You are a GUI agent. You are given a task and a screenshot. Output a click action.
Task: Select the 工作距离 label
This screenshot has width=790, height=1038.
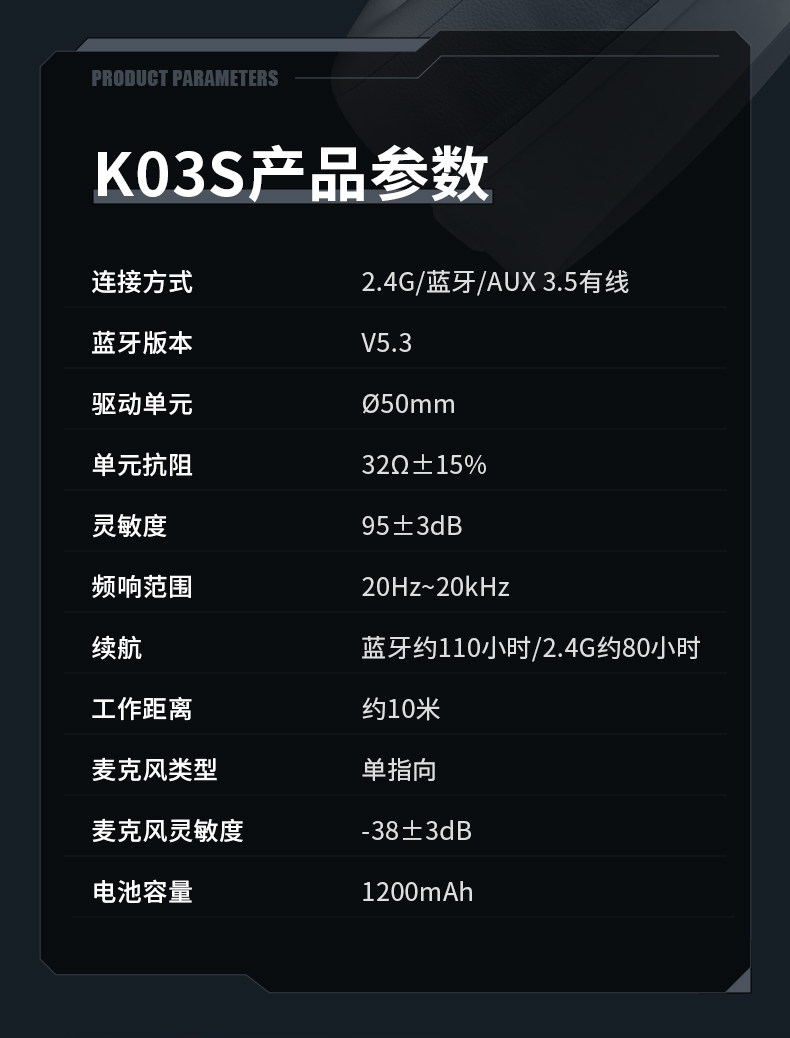click(x=142, y=709)
